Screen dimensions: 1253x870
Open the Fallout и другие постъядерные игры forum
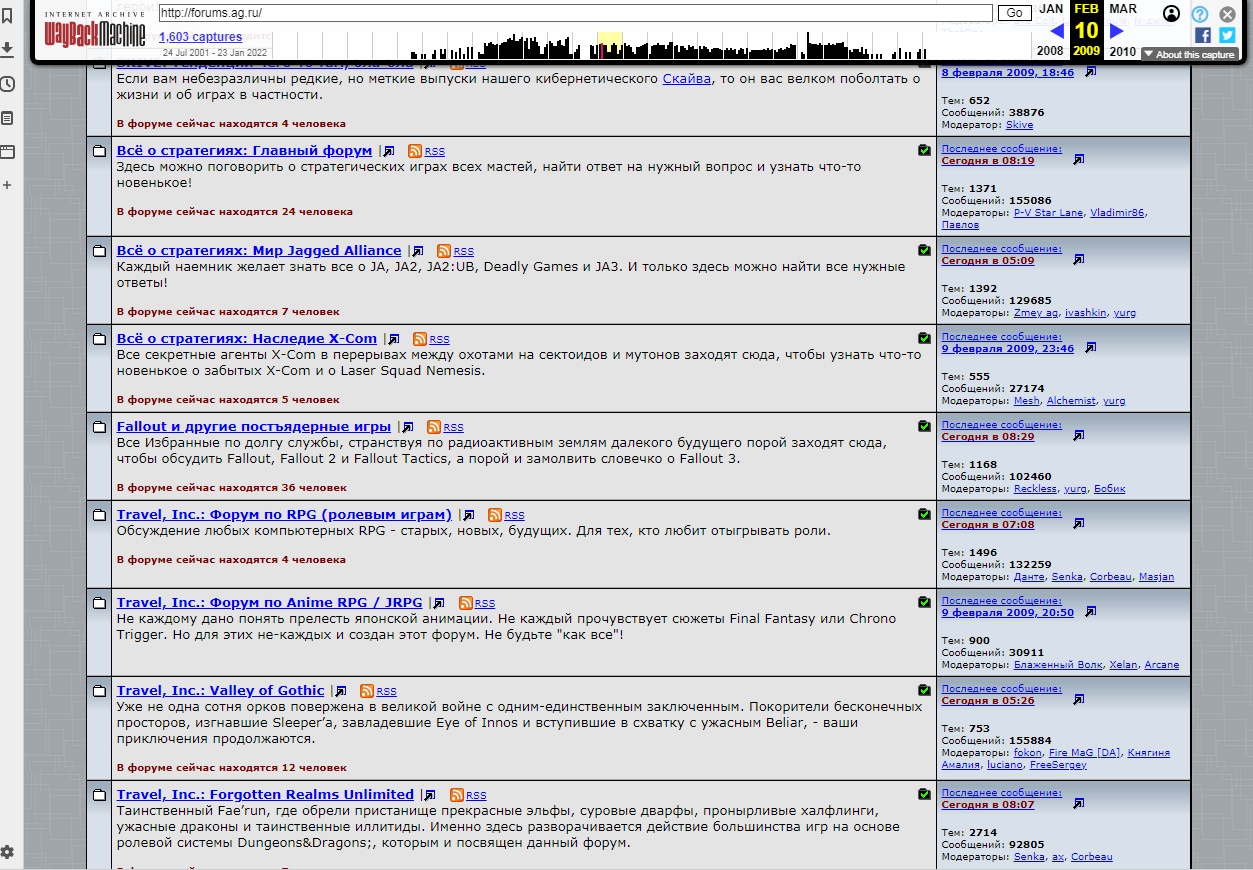point(254,426)
